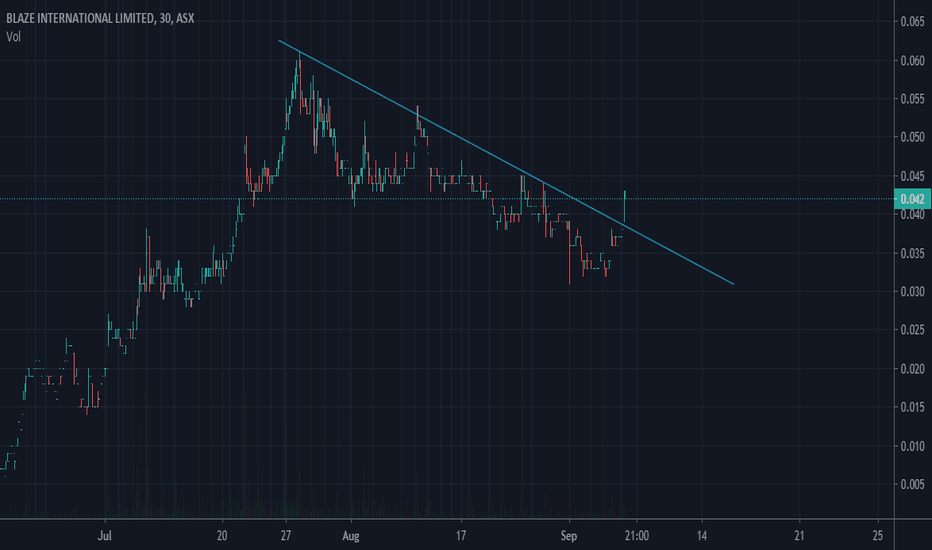Click the 0.055 price axis label

click(912, 99)
